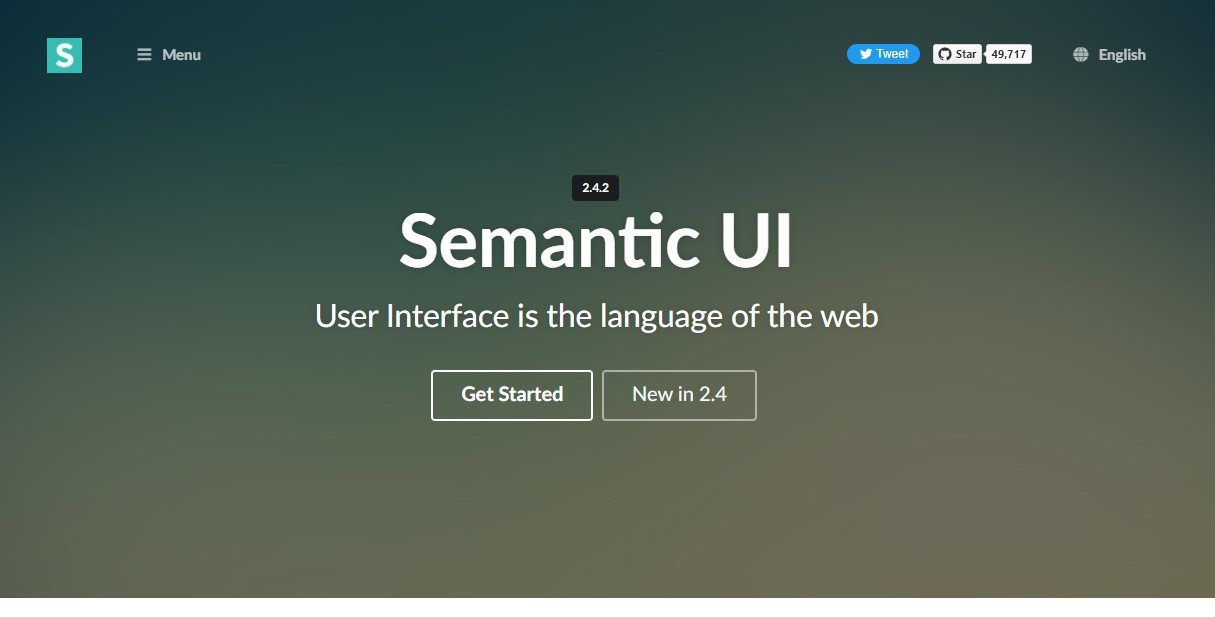Open the Menu label in header
The width and height of the screenshot is (1215, 617).
coord(182,55)
